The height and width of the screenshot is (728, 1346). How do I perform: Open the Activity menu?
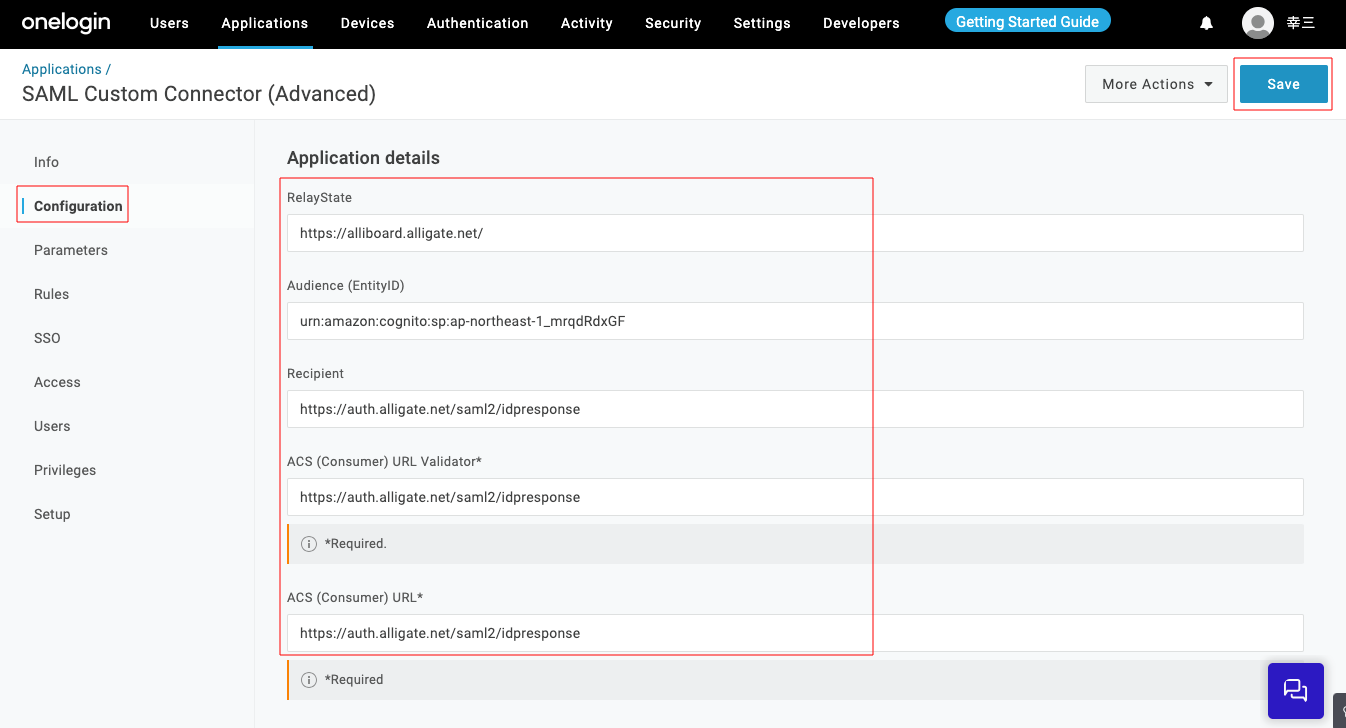586,23
